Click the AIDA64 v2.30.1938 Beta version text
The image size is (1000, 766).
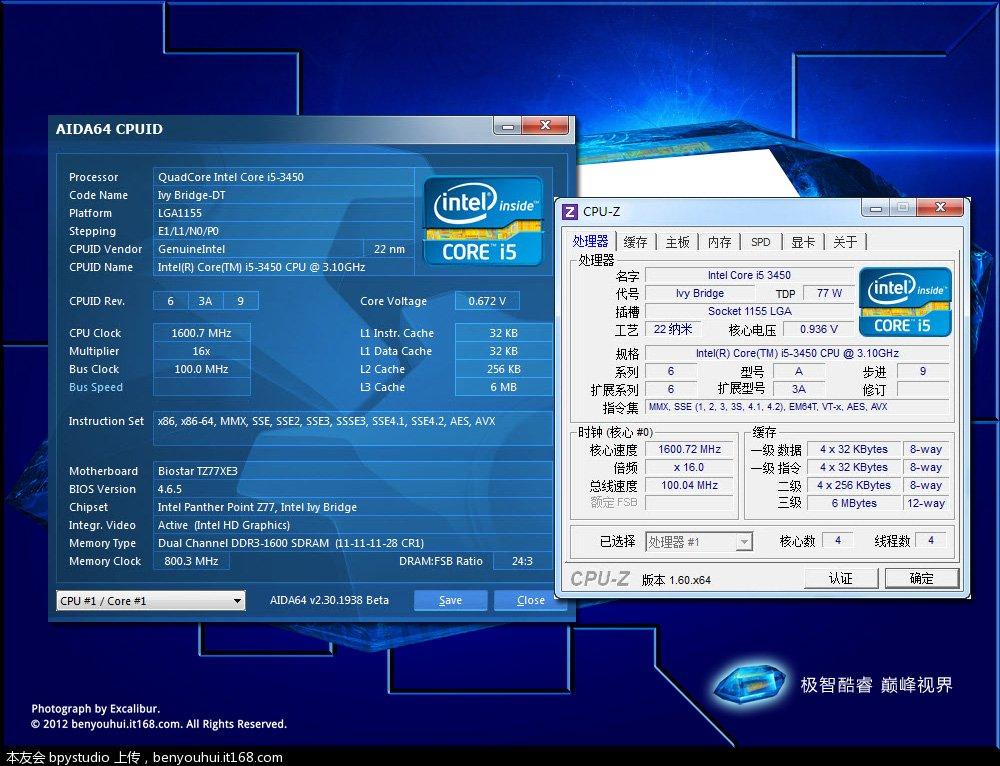329,600
